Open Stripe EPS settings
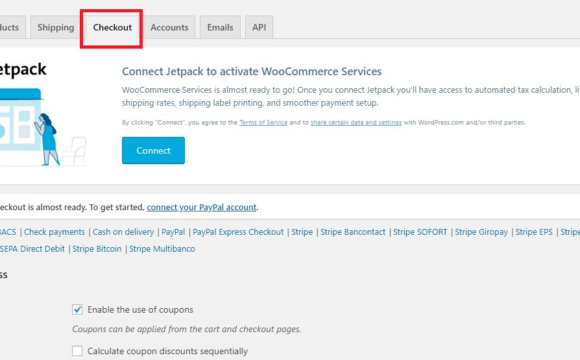 click(x=534, y=232)
